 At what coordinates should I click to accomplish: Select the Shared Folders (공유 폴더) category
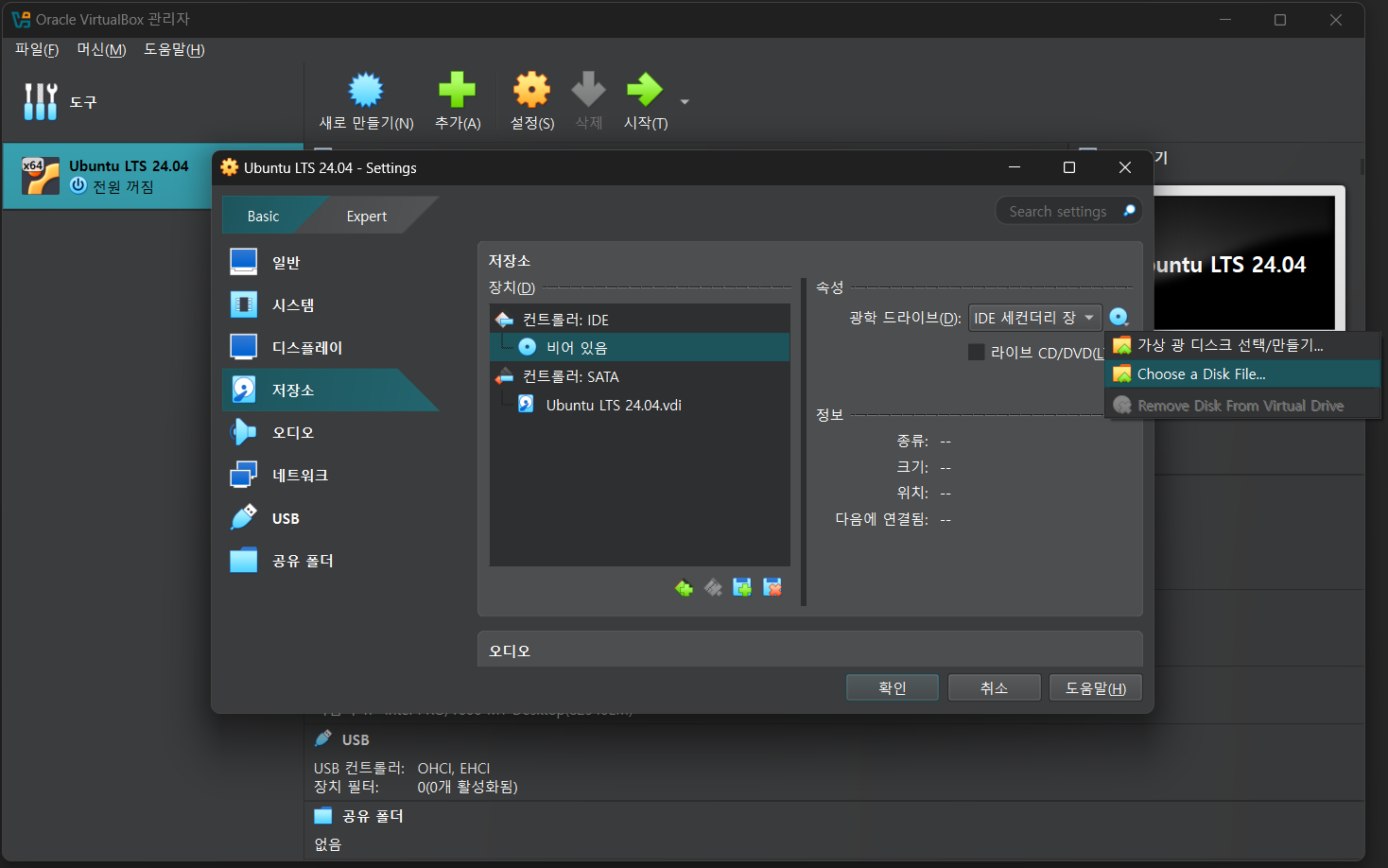(x=330, y=561)
